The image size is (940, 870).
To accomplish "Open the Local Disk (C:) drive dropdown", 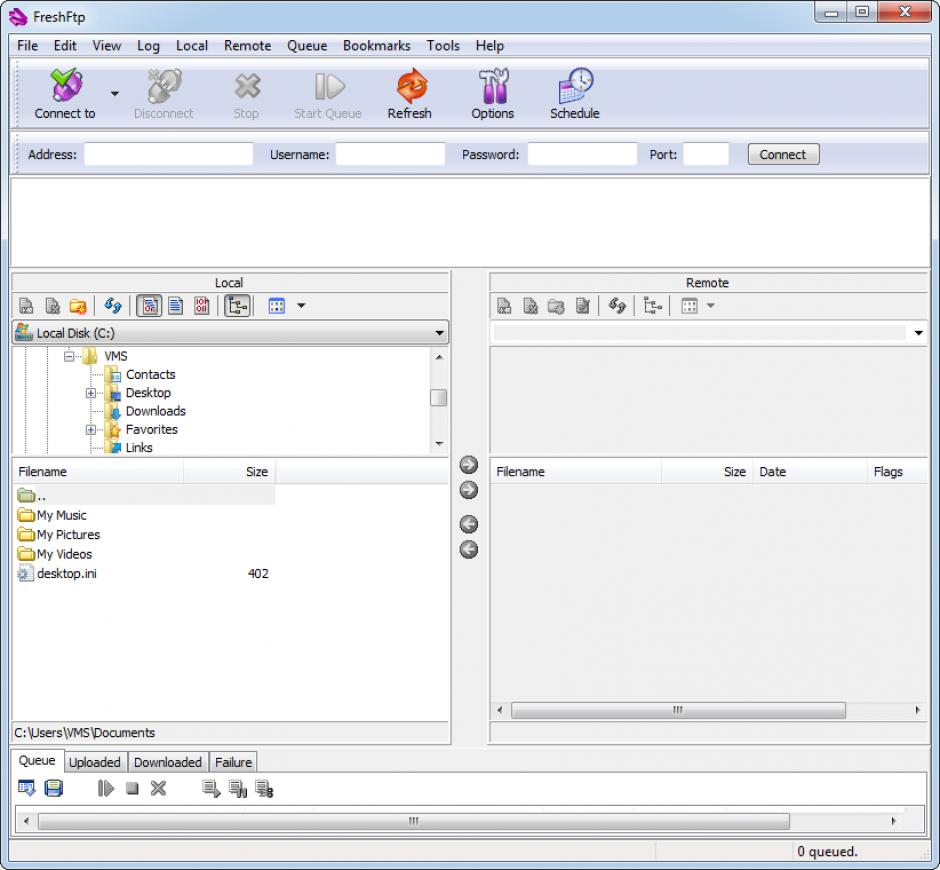I will click(x=230, y=333).
